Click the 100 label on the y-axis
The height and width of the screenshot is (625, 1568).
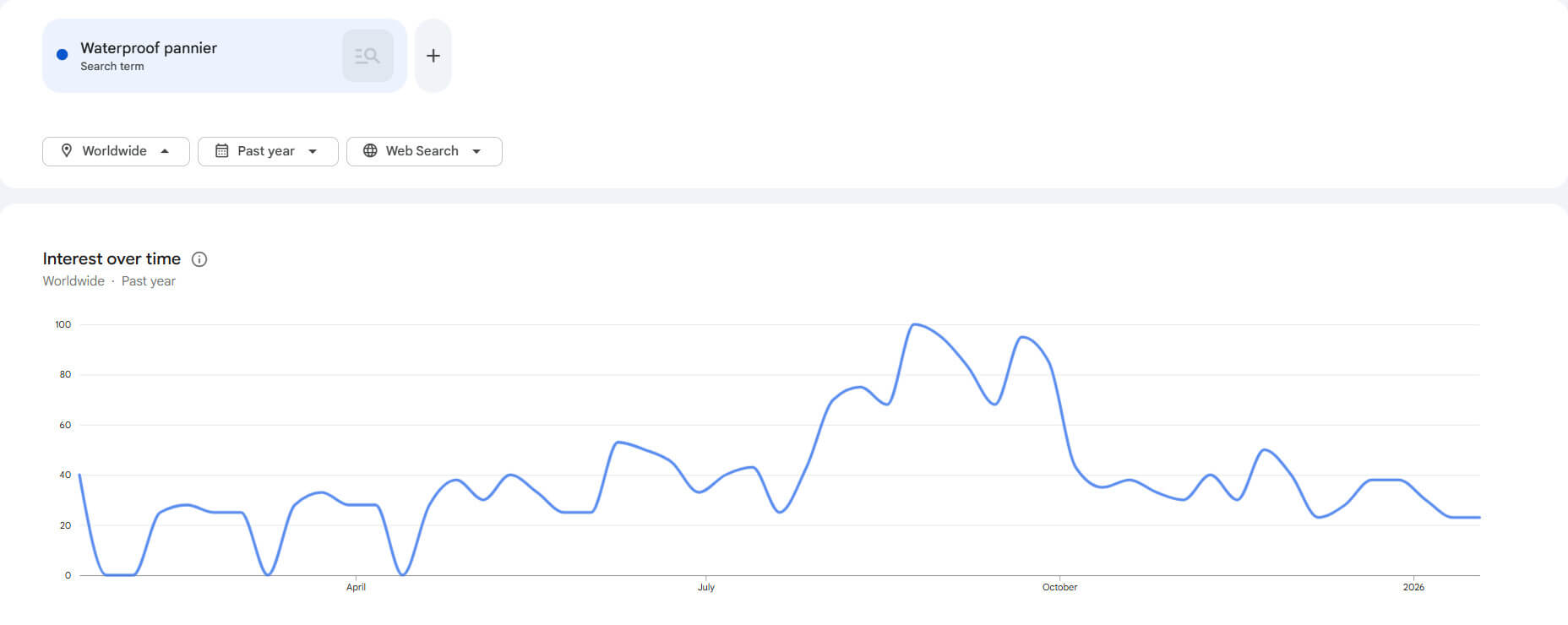[63, 324]
